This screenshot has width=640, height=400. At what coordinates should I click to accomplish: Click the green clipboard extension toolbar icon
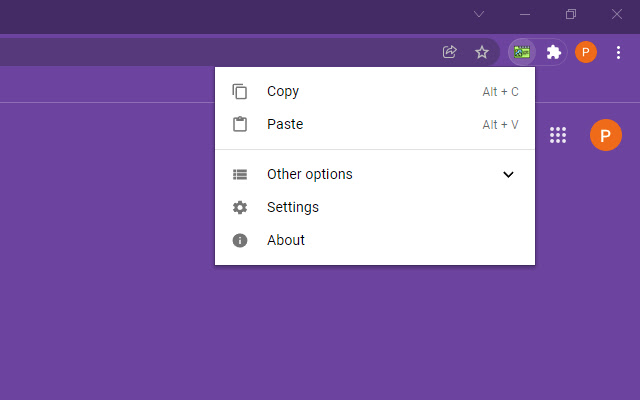point(522,52)
